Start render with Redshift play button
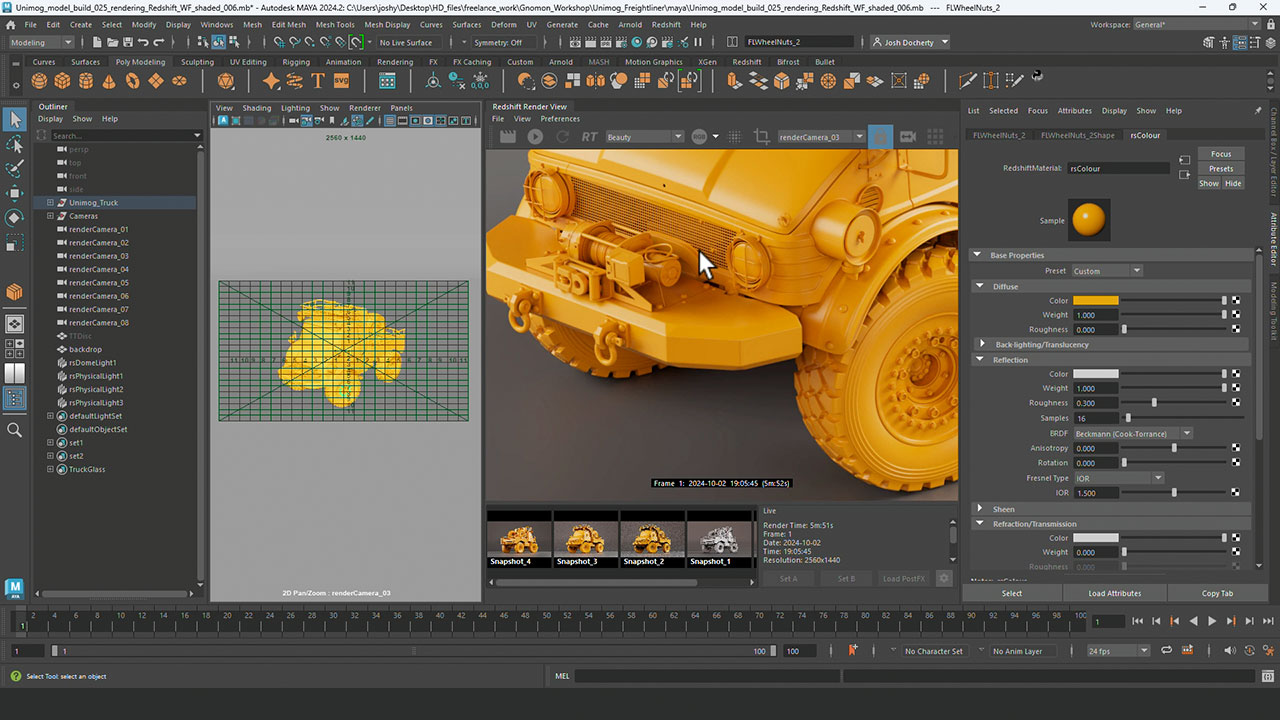 tap(535, 137)
